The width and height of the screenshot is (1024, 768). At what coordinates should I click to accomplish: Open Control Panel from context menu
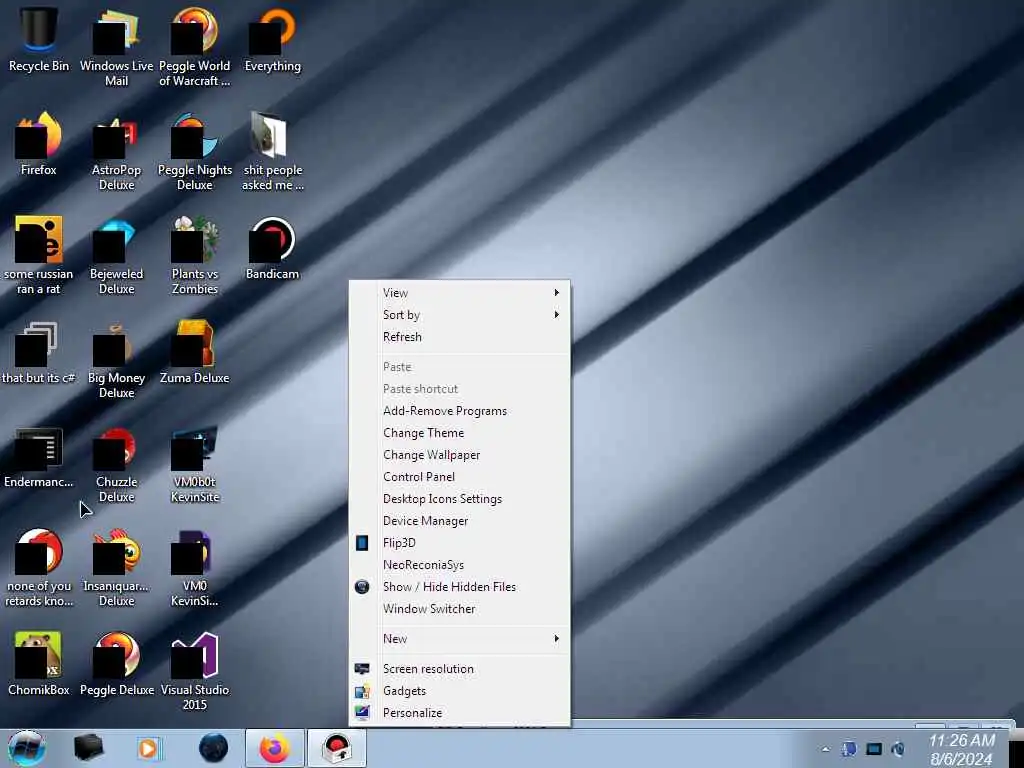[460, 477]
